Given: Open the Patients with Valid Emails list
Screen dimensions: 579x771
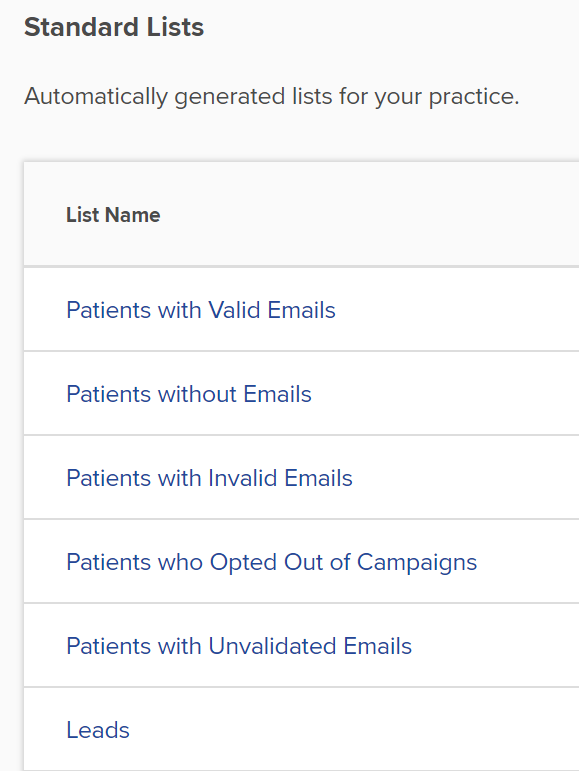Looking at the screenshot, I should pos(201,310).
